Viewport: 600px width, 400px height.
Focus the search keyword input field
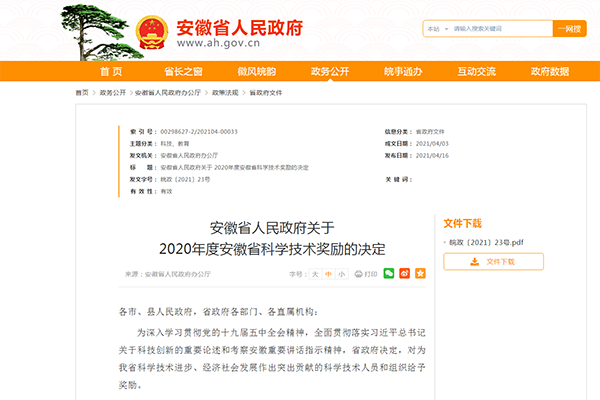(x=500, y=30)
